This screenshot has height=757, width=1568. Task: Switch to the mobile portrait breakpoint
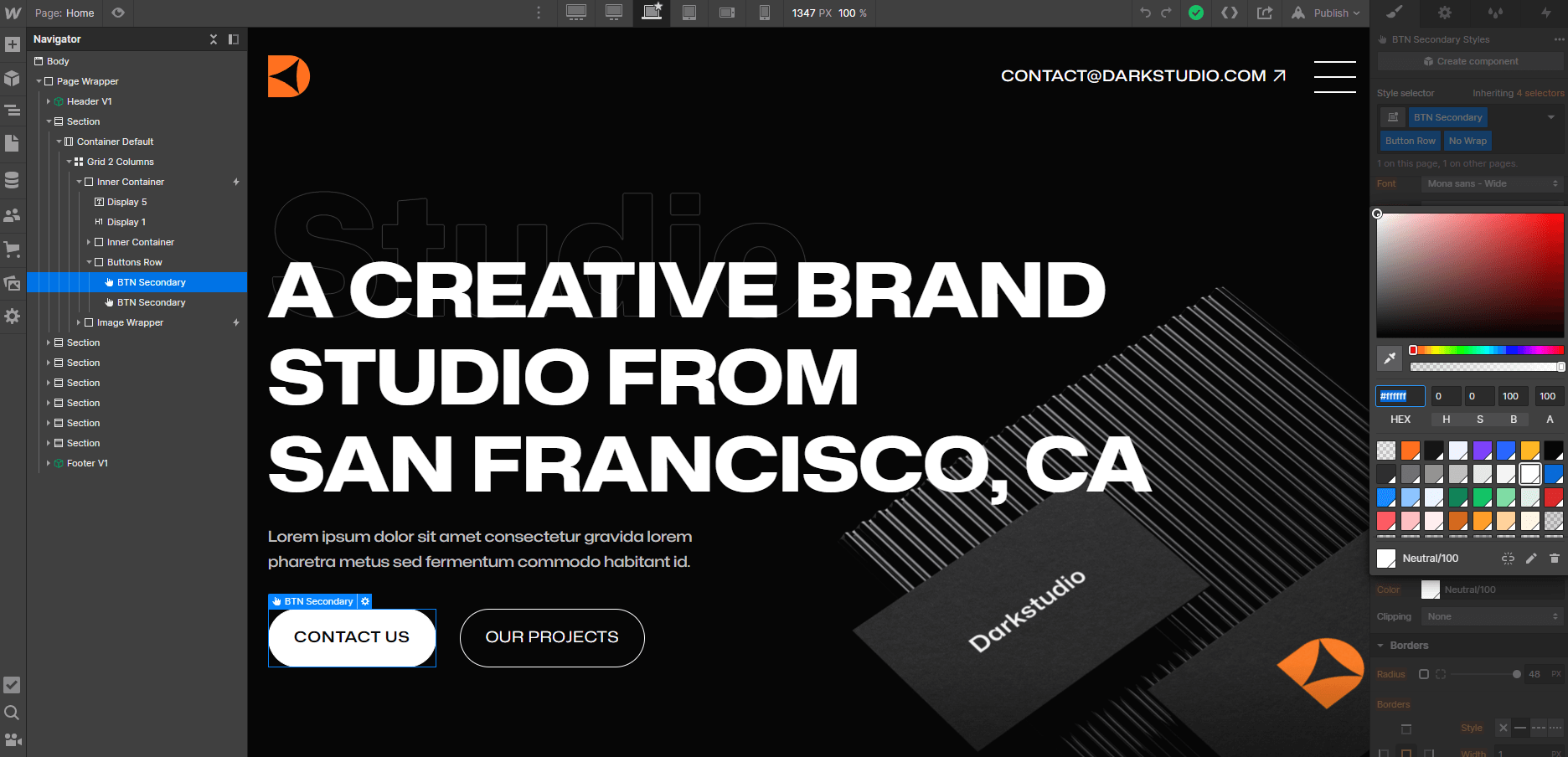764,13
